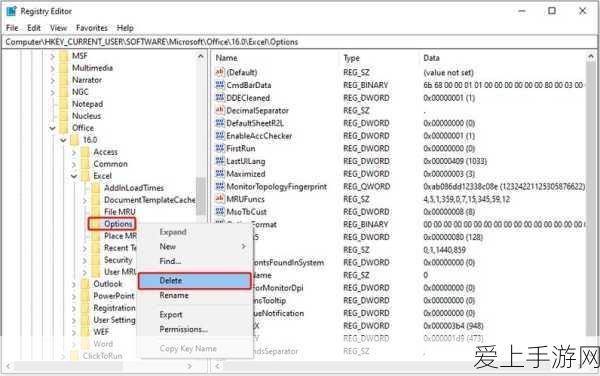
Task: Choose Delete from the context menu
Action: [194, 281]
